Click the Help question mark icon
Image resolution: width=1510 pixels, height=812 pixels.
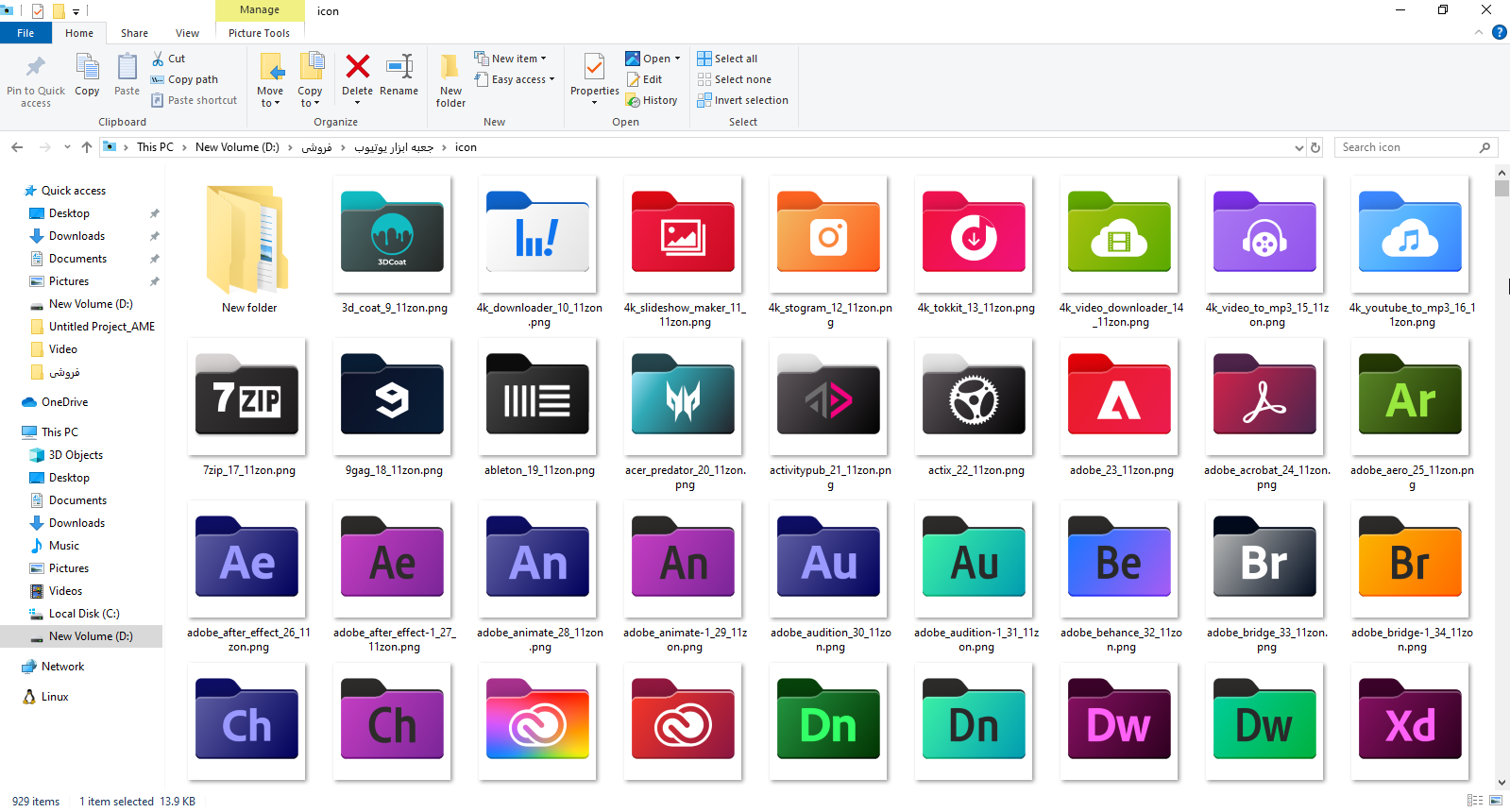(1499, 32)
